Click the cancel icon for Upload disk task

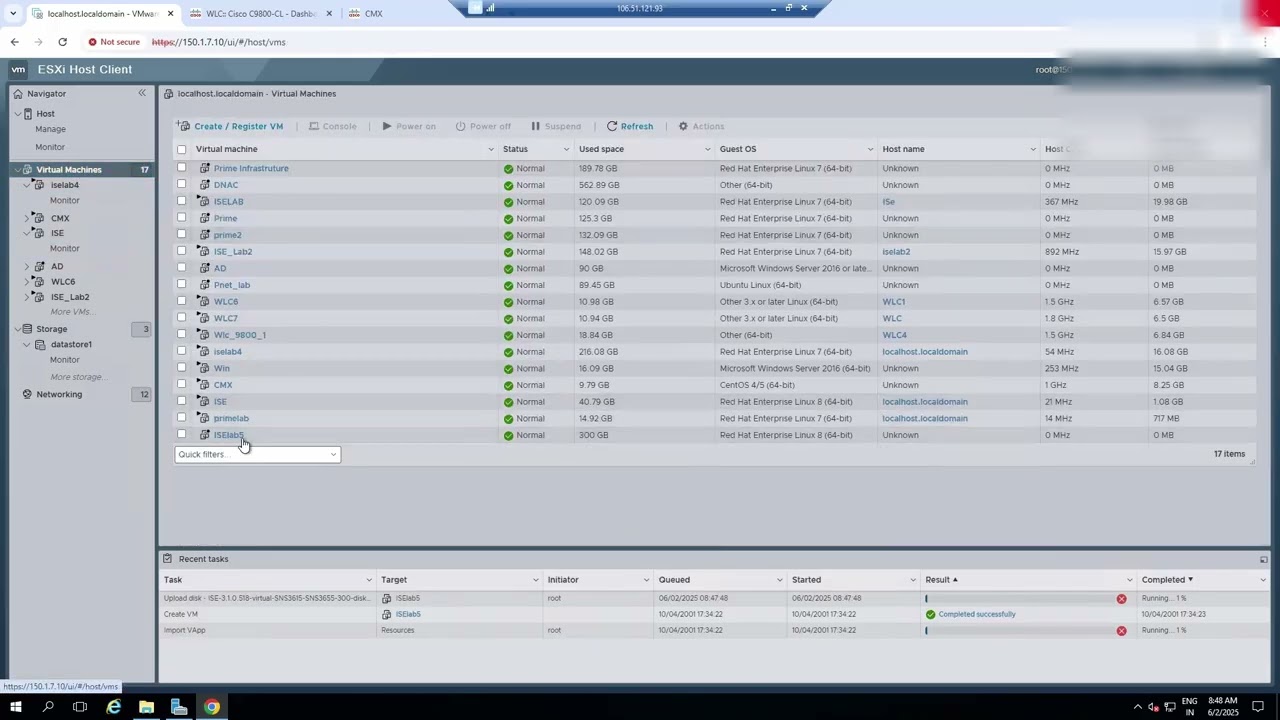point(1121,598)
